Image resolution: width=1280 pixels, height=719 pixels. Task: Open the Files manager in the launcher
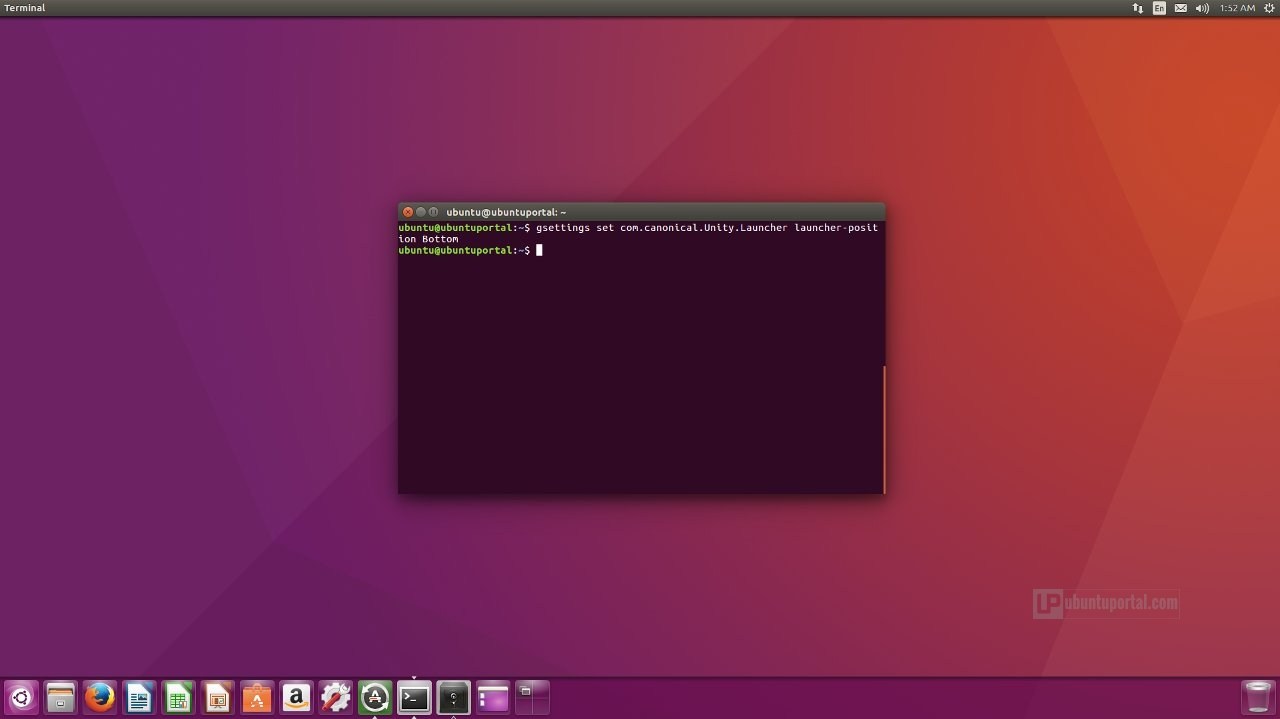pos(61,697)
